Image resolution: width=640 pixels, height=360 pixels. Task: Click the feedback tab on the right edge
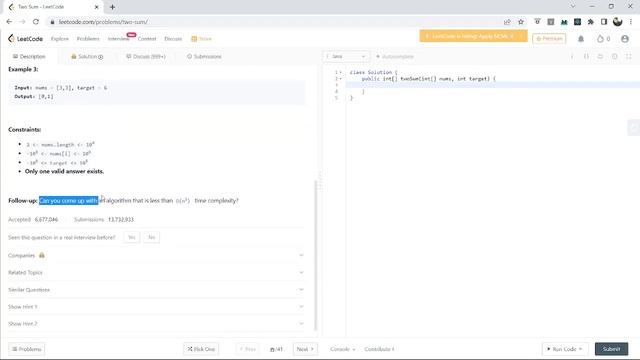pyautogui.click(x=634, y=128)
